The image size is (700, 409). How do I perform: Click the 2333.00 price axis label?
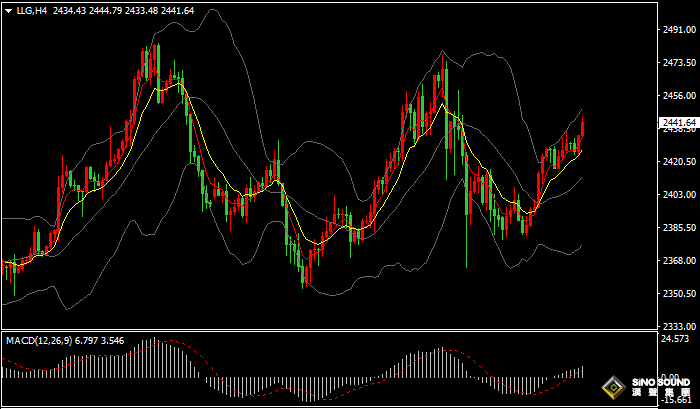678,327
